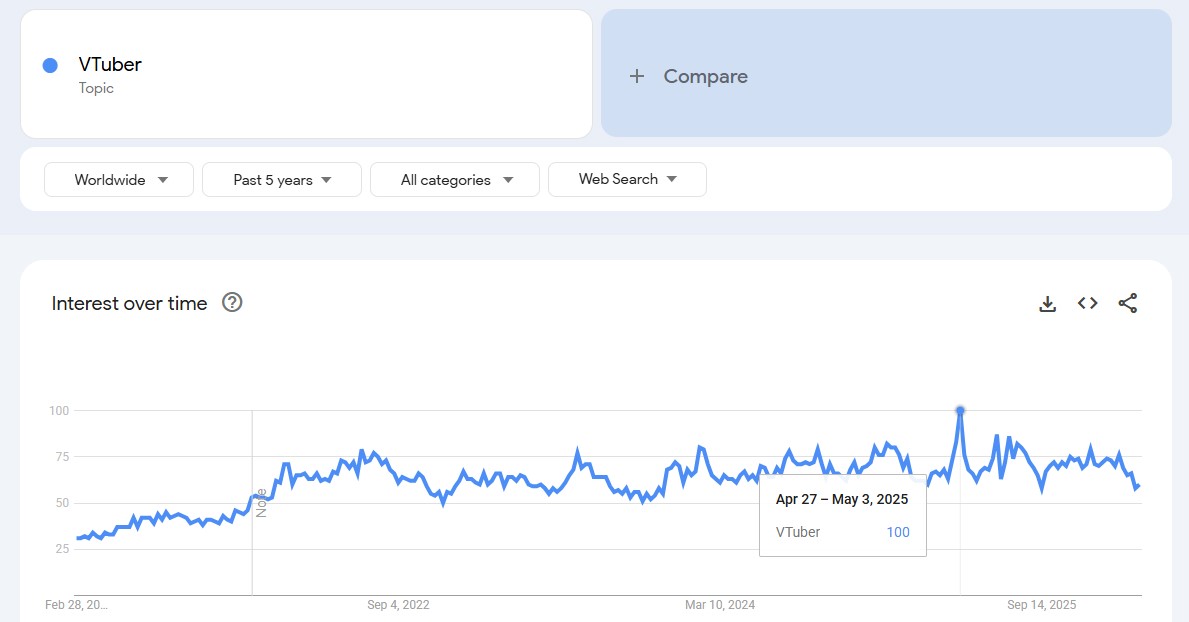The image size is (1189, 622).
Task: Click the Sep 14, 2025 axis label
Action: [x=1041, y=605]
